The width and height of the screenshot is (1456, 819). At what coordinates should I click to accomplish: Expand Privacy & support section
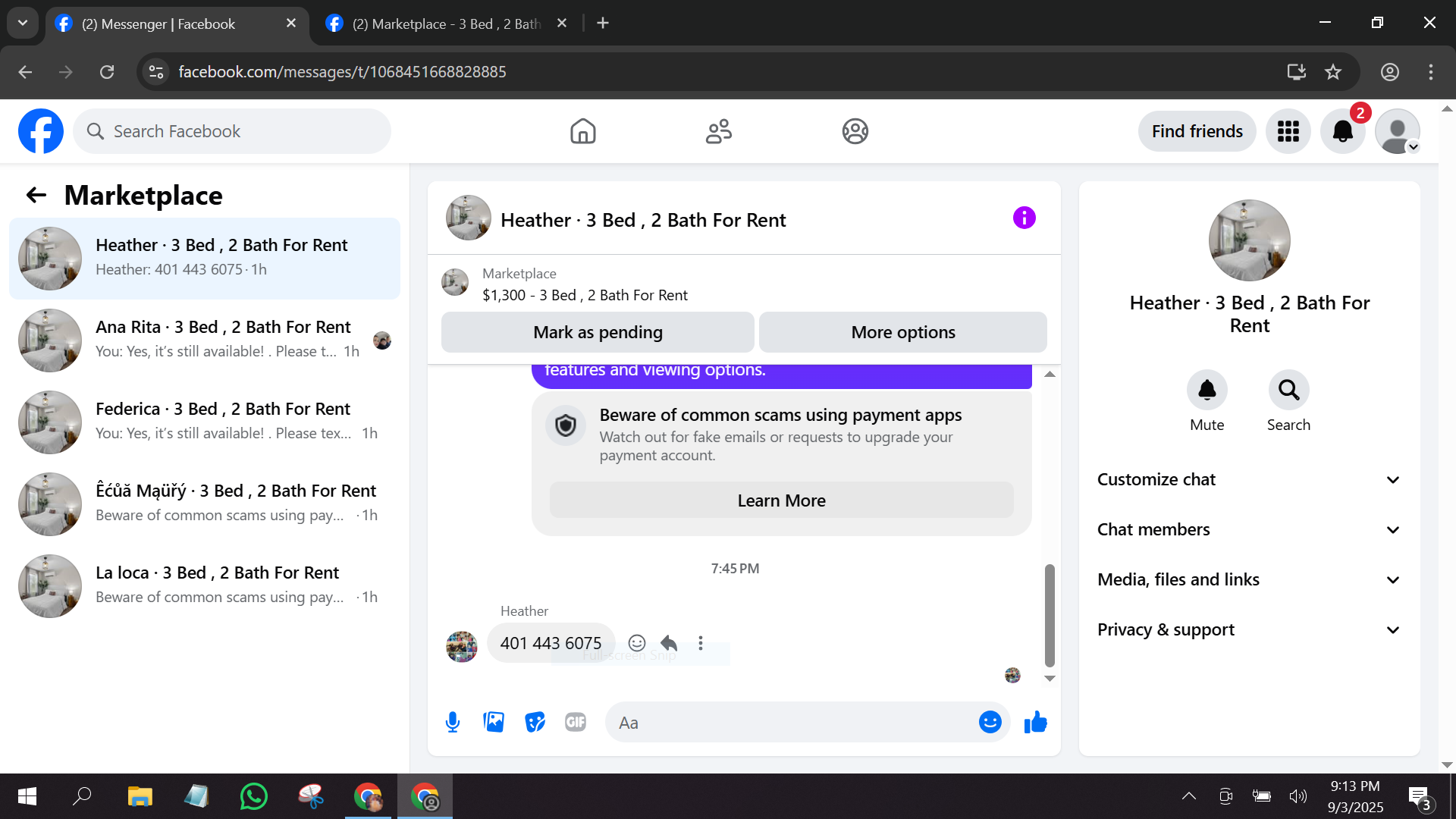[x=1249, y=629]
